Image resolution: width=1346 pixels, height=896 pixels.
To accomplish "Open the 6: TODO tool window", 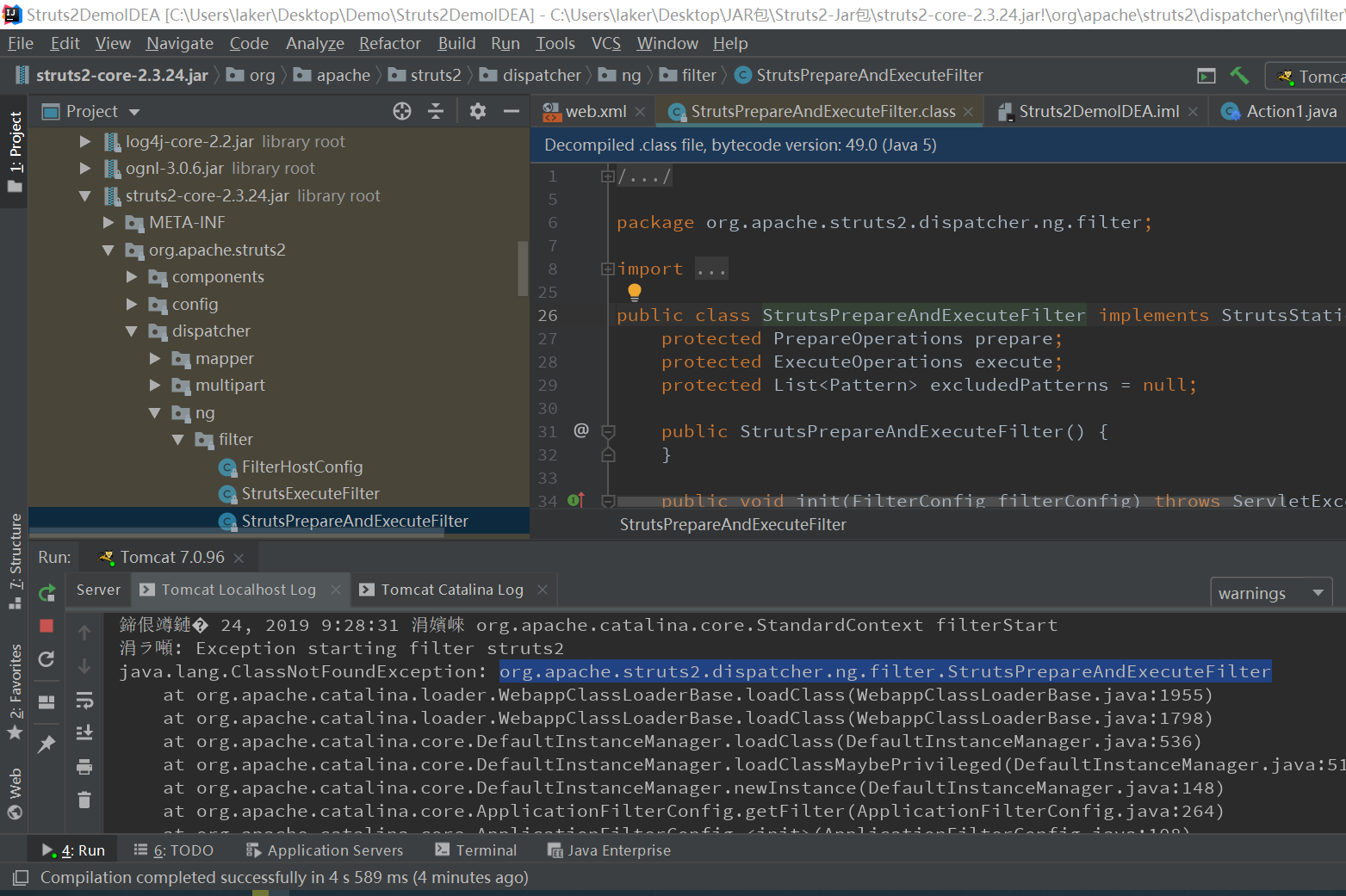I will pos(173,850).
